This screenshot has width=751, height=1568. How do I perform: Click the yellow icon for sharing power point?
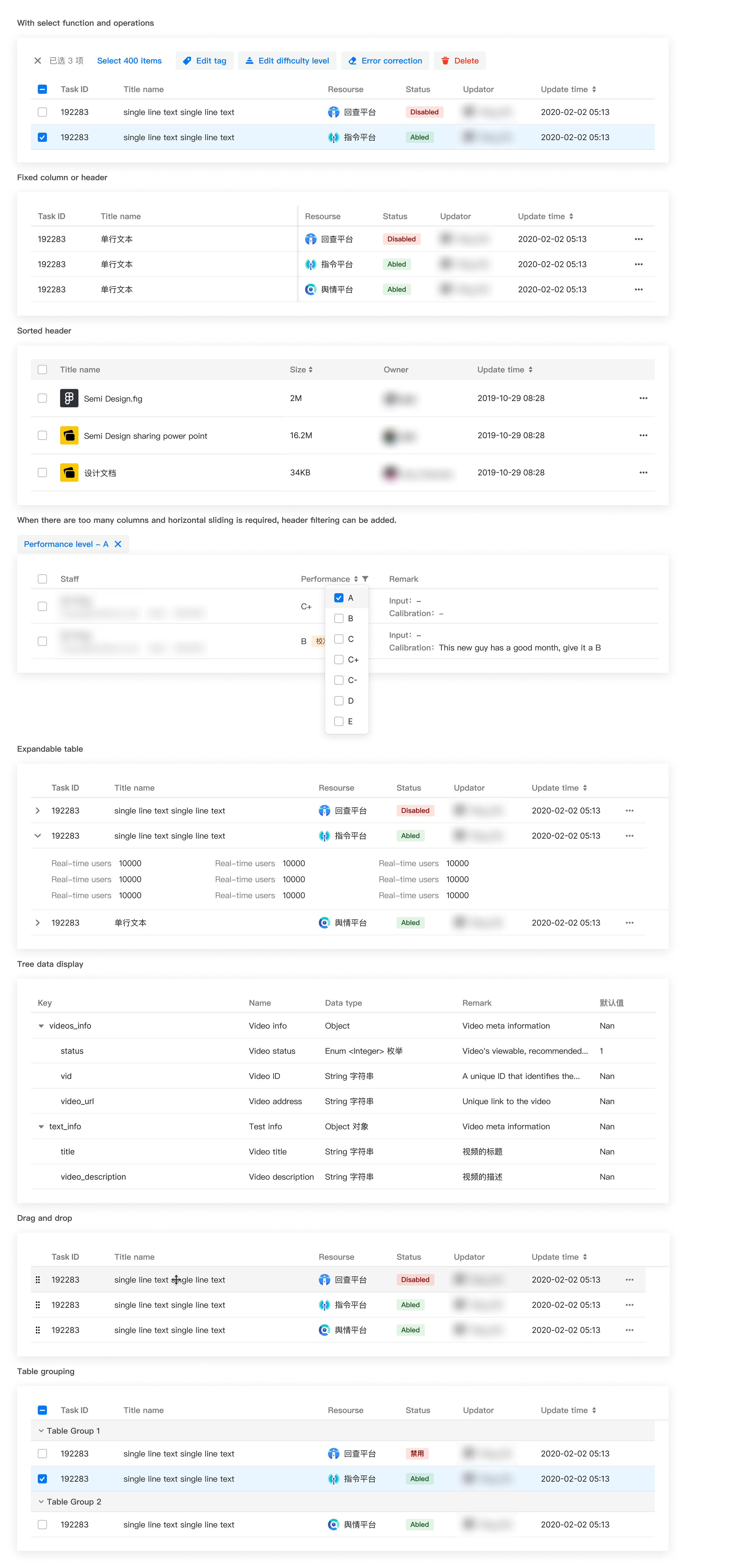(x=69, y=436)
